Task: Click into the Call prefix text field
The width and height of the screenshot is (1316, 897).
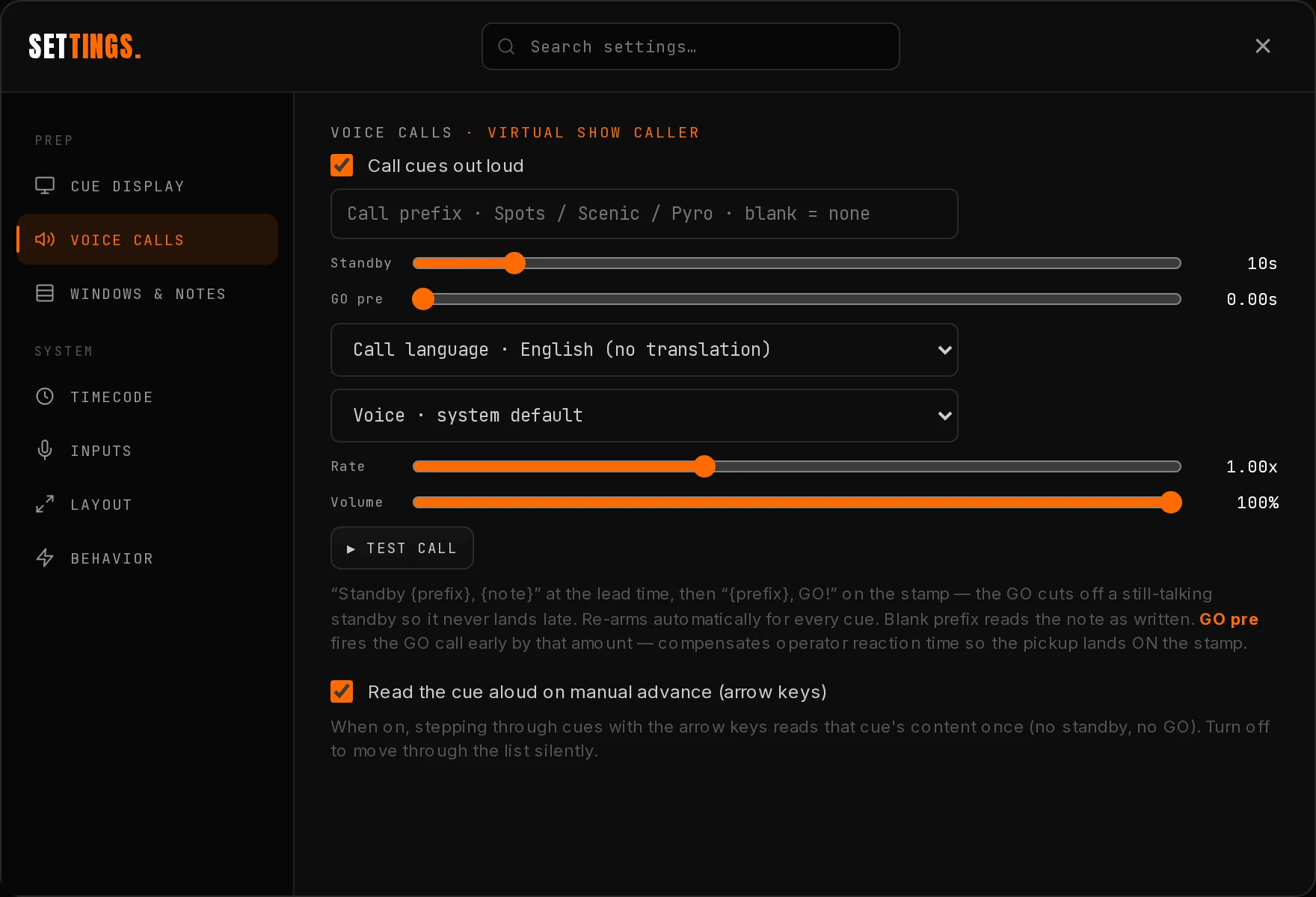Action: coord(645,214)
